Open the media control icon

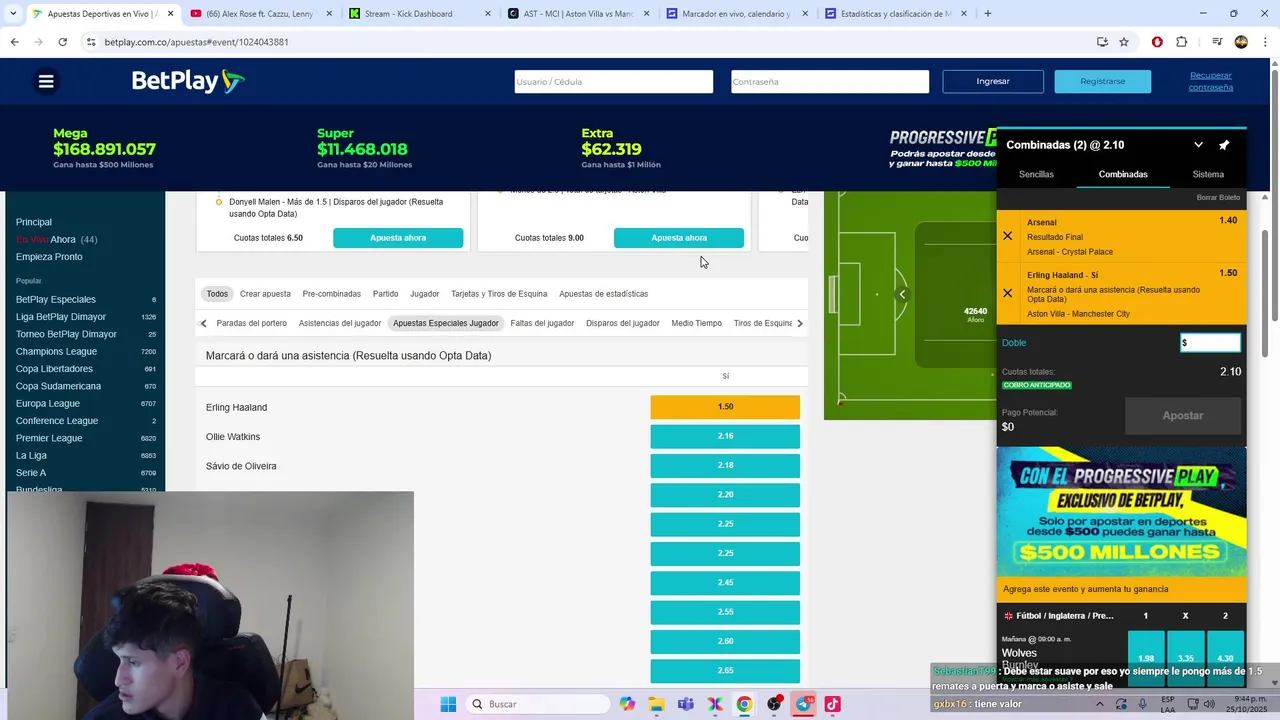(1217, 42)
